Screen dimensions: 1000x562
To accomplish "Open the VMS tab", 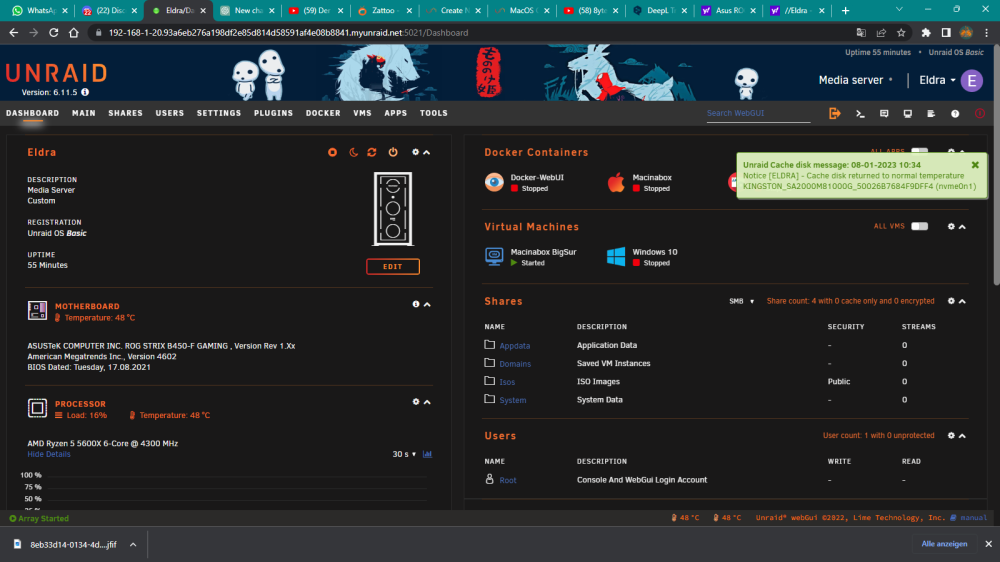I will [x=362, y=113].
